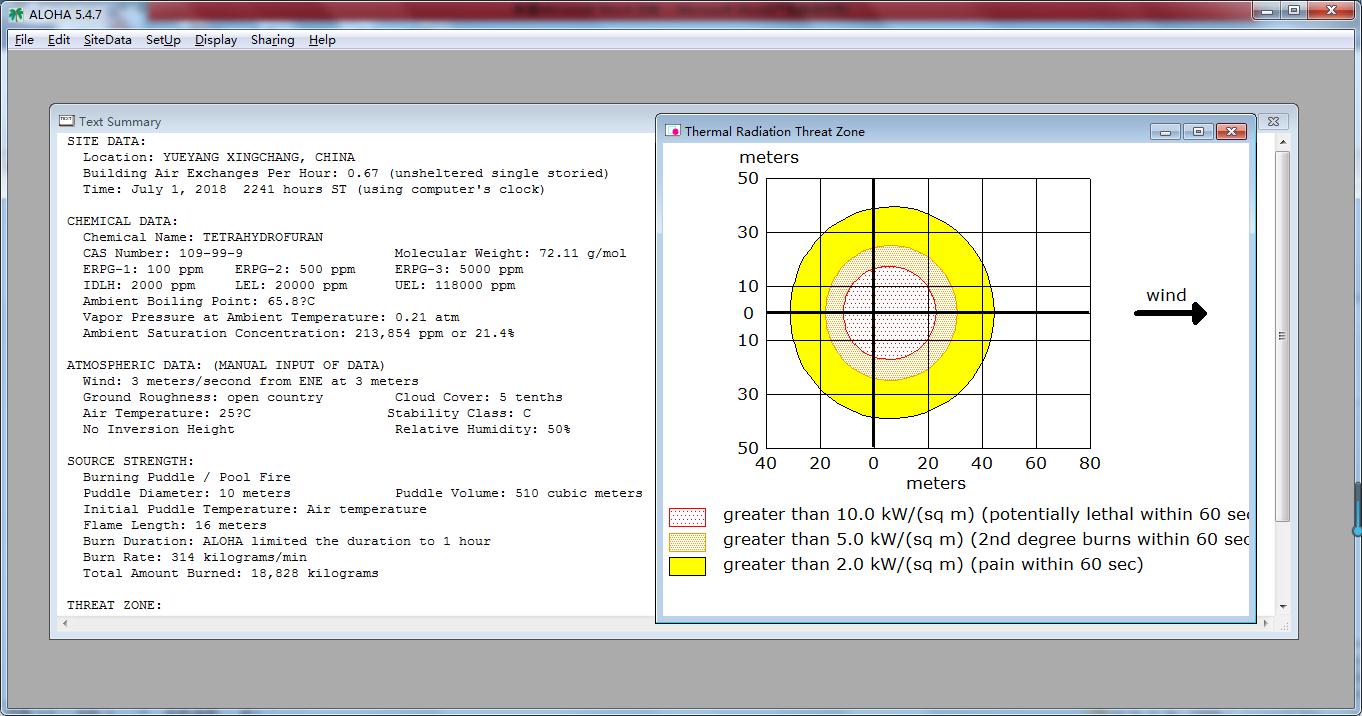The image size is (1362, 716).
Task: Click 'Chemical Name: TETRAHYDROFURAN' text
Action: point(203,237)
